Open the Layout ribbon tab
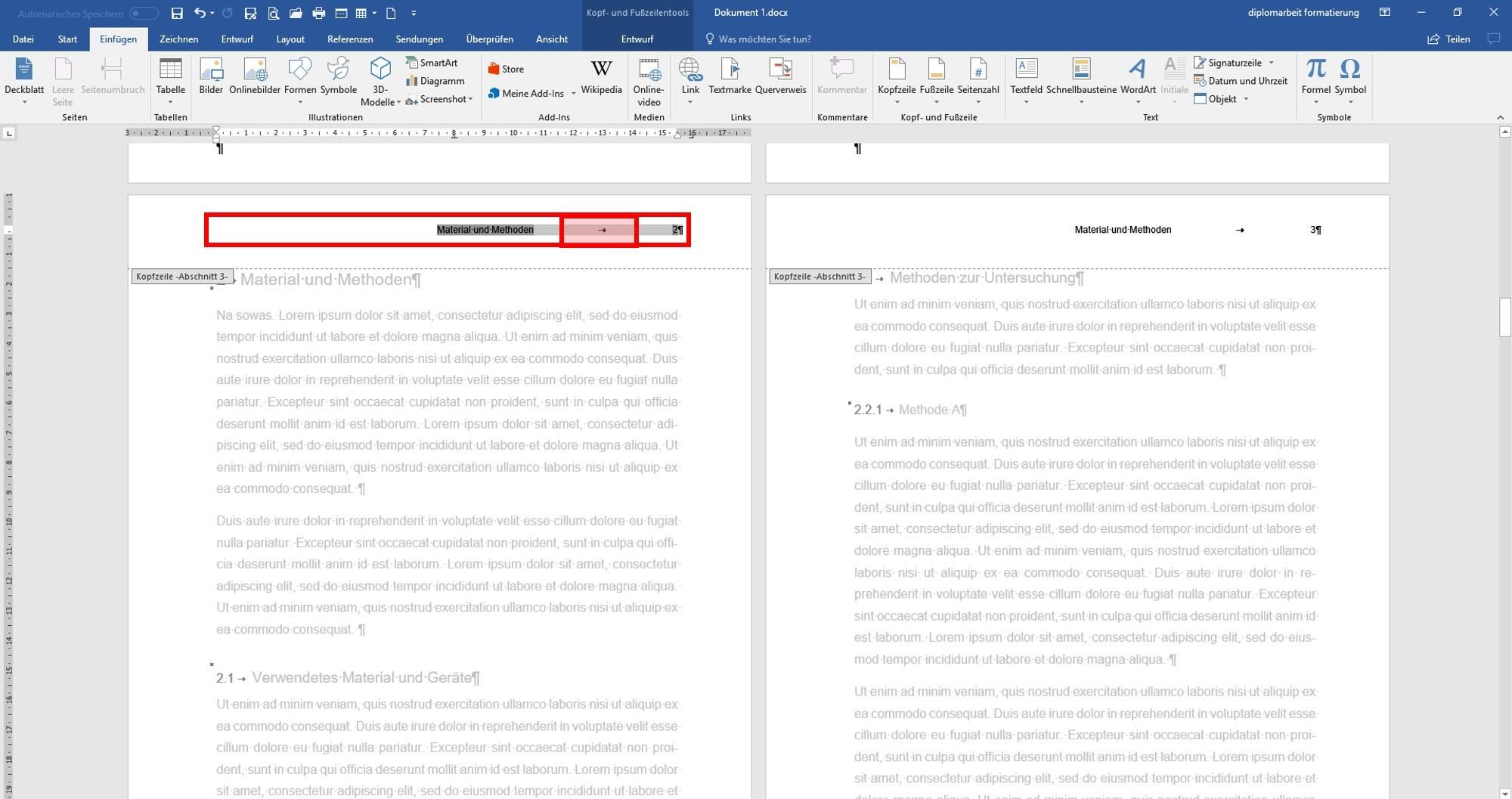The width and height of the screenshot is (1512, 799). (290, 39)
